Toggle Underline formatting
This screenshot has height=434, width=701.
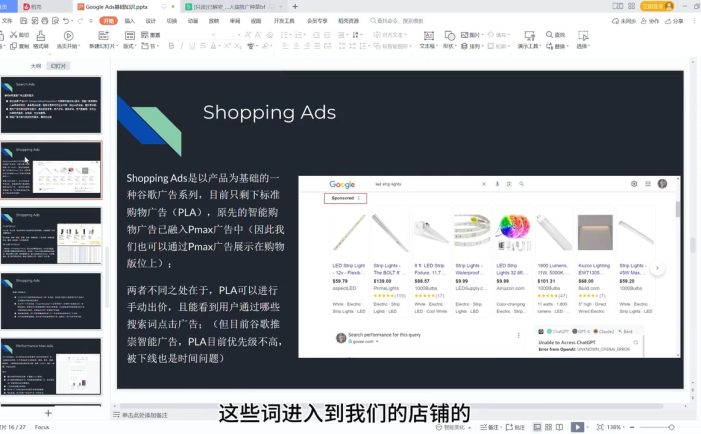point(192,46)
